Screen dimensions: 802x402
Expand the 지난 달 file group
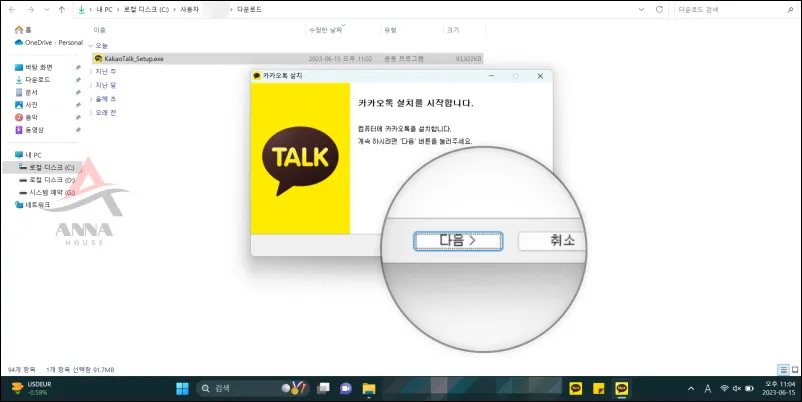[x=91, y=85]
